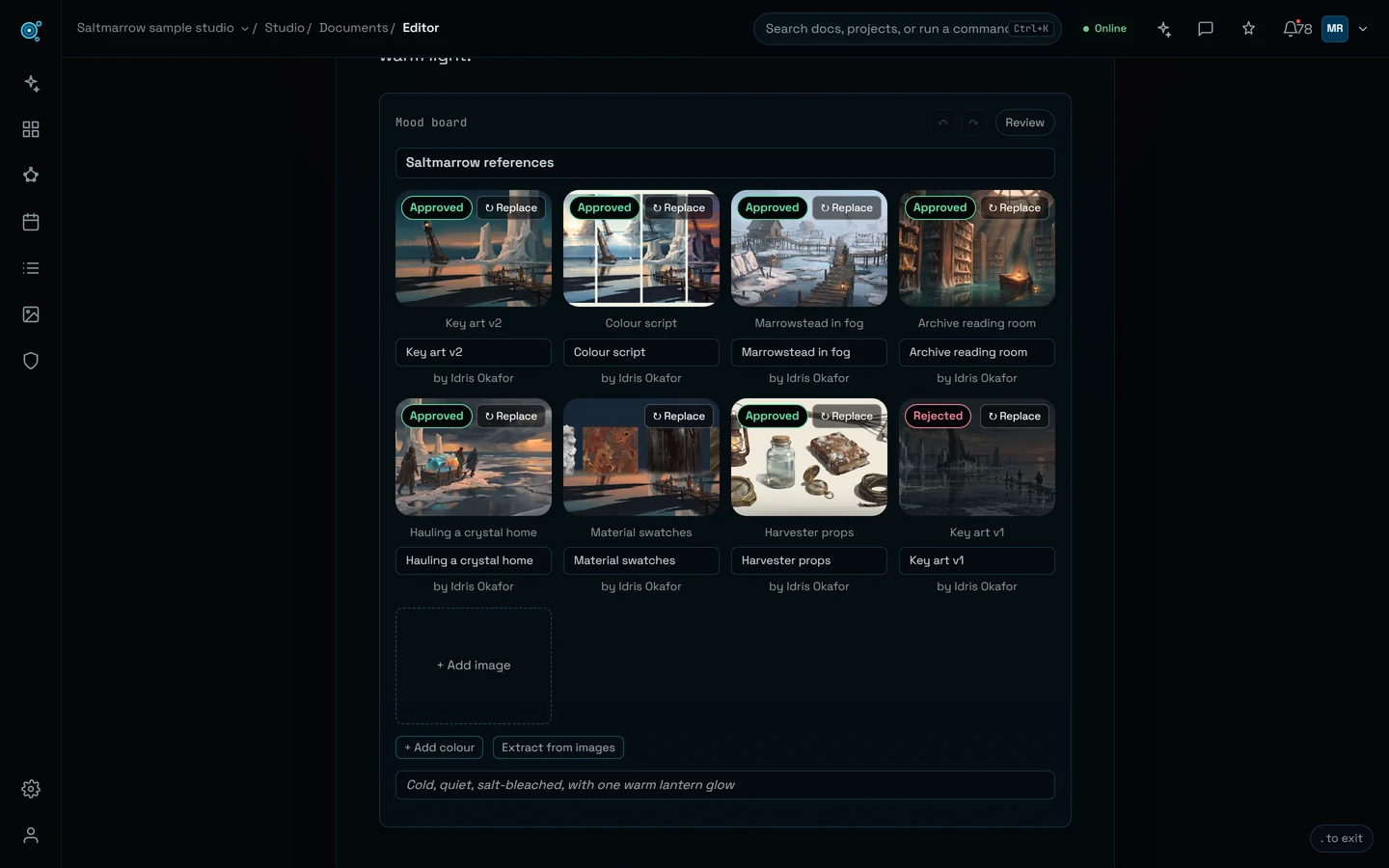
Task: Go to Studio in the breadcrumb
Action: 285,28
